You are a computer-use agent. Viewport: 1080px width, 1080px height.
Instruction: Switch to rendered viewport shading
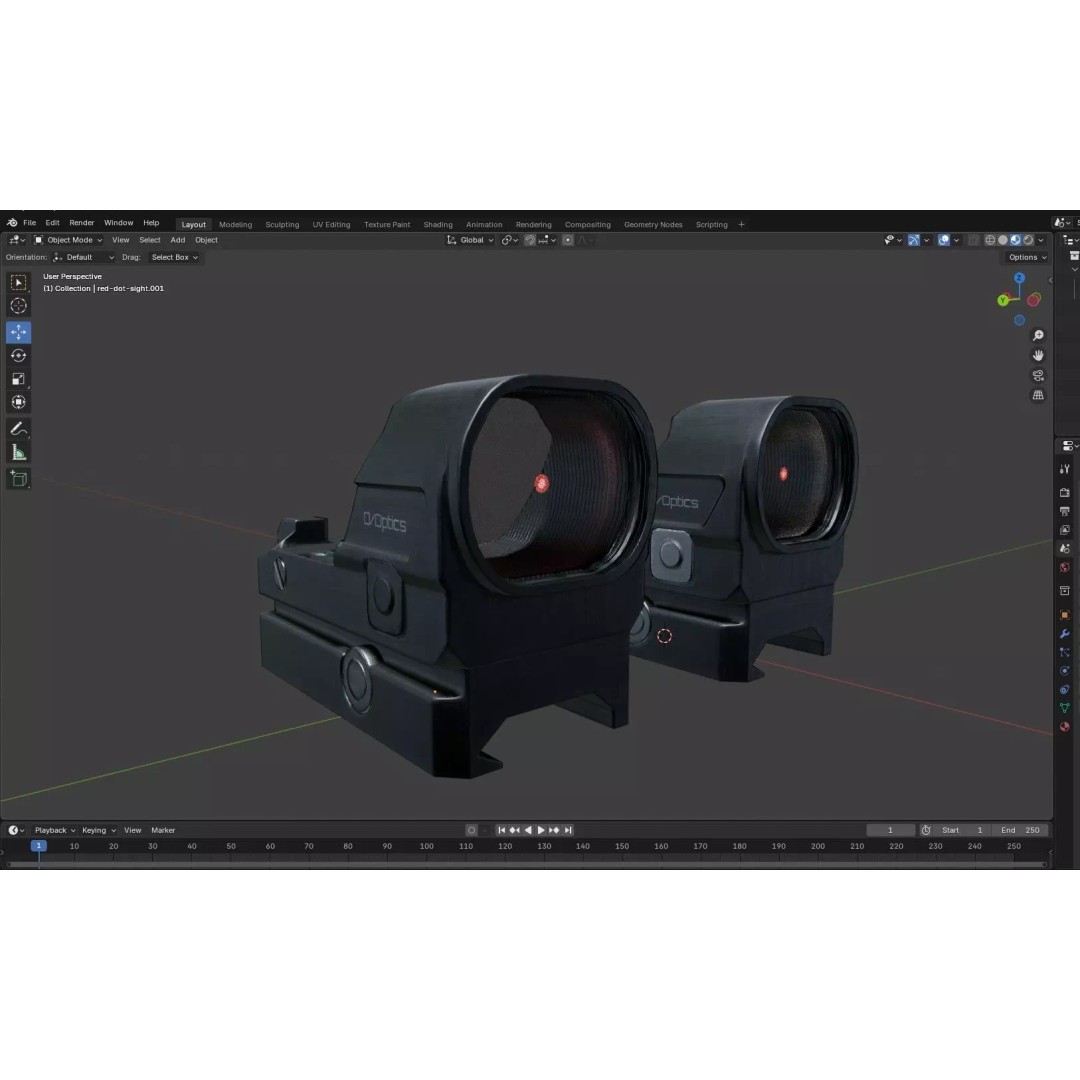(x=1028, y=240)
